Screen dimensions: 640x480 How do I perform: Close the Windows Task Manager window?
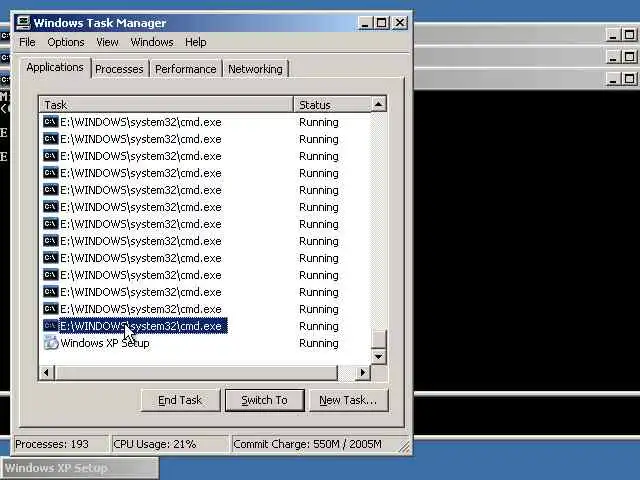(400, 23)
